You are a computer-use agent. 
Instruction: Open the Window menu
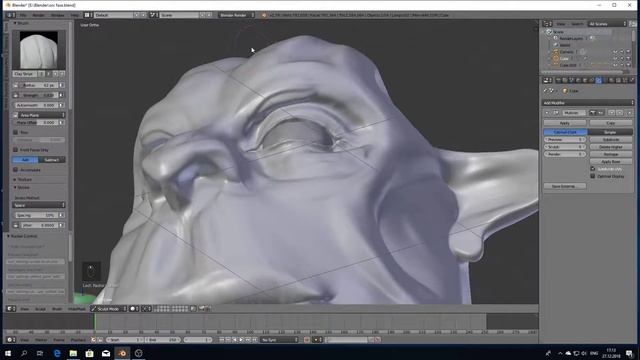click(x=58, y=15)
